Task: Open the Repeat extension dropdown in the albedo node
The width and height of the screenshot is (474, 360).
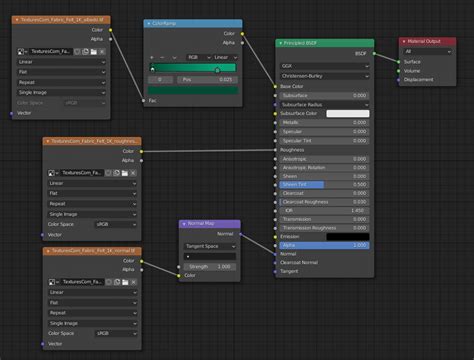Action: [x=61, y=82]
